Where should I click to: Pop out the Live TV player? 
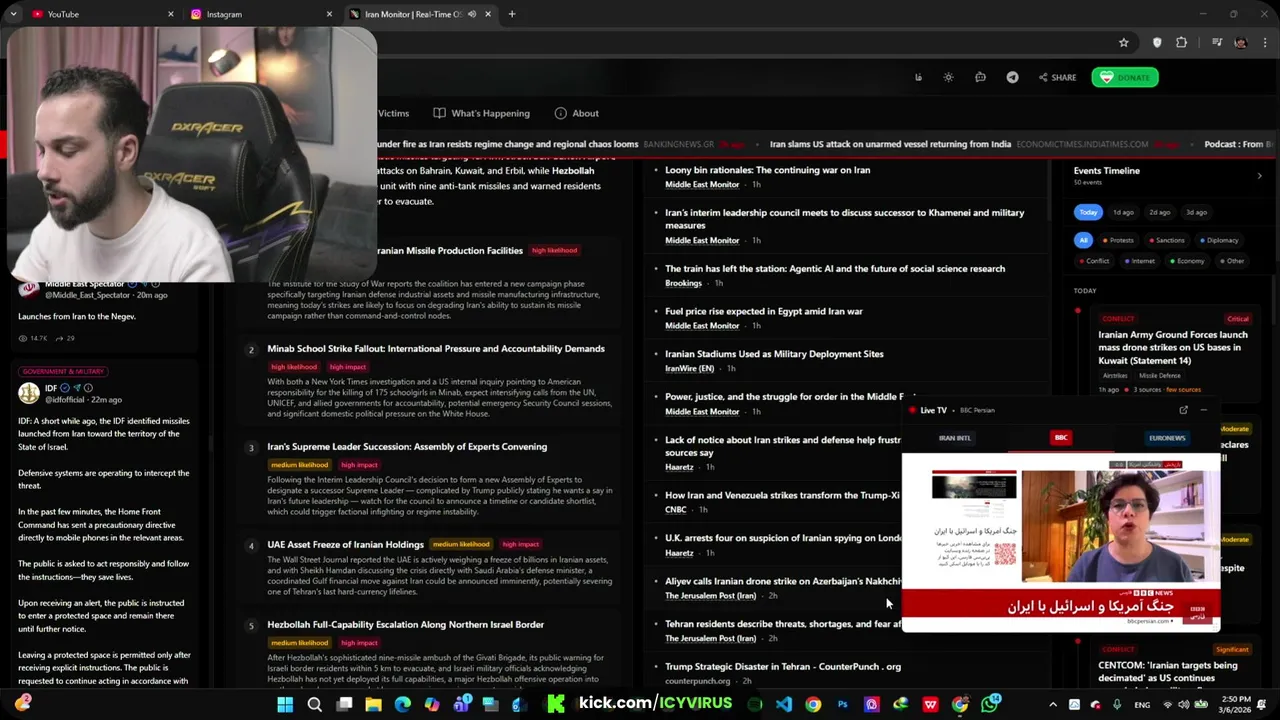pyautogui.click(x=1183, y=410)
